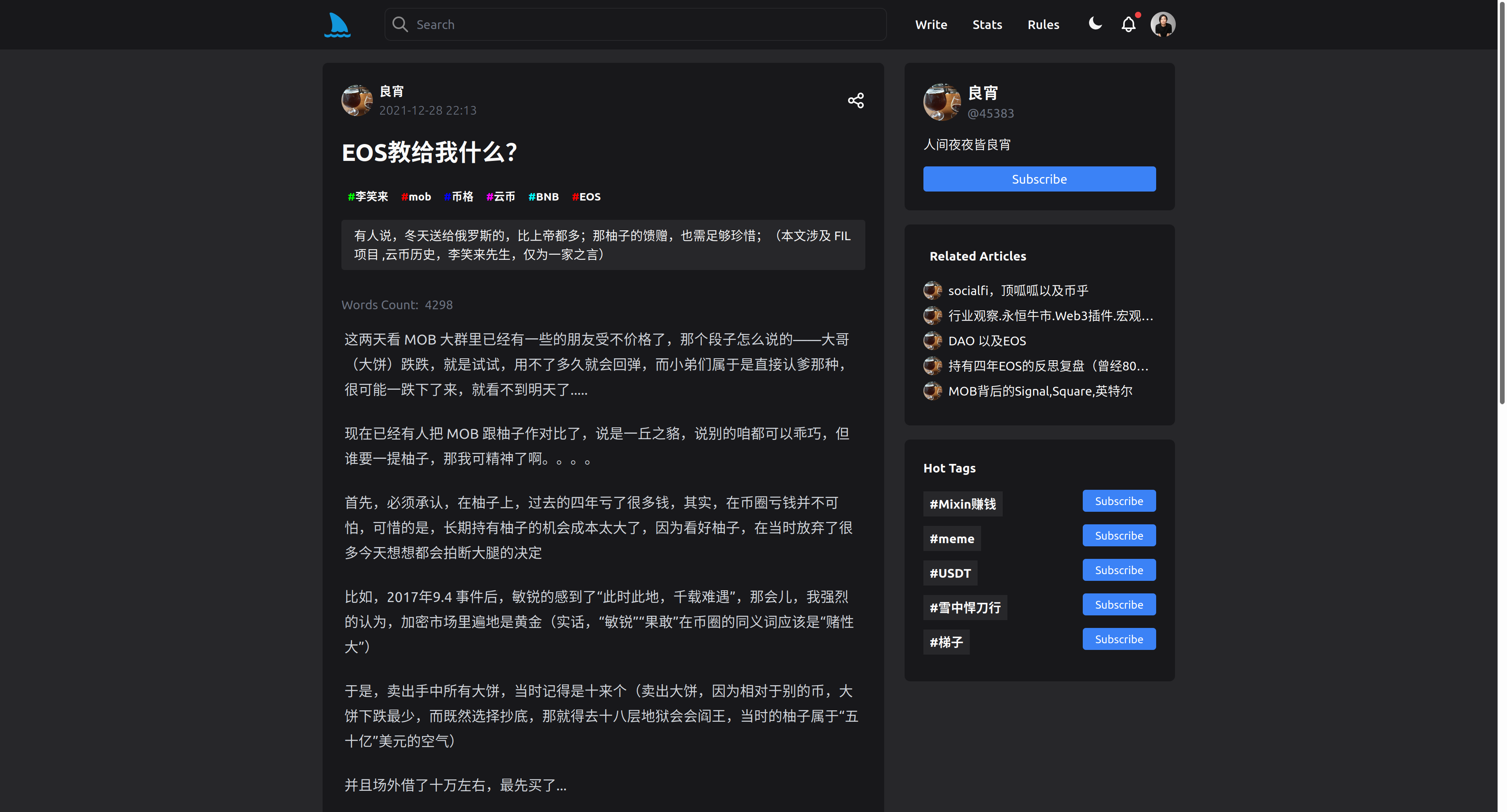Open the #EOS article tag

586,197
